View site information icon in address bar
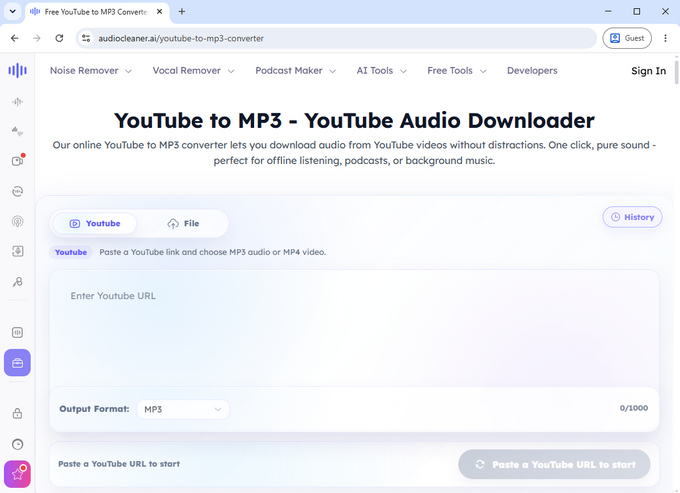680x493 pixels. [x=86, y=38]
